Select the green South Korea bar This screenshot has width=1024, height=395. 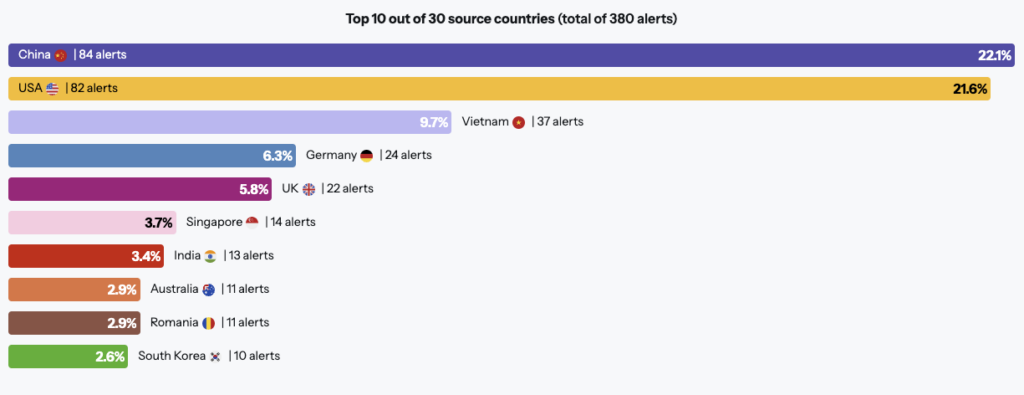69,356
